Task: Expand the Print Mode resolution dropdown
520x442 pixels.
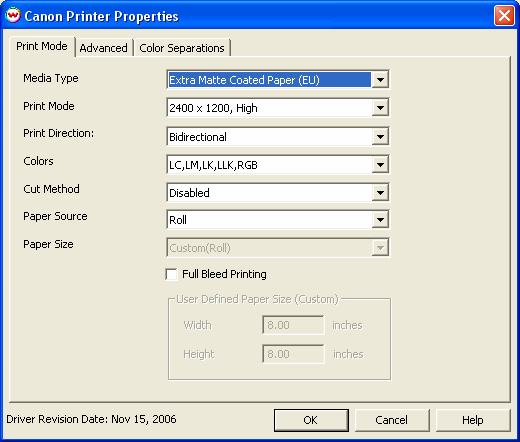Action: pos(380,108)
